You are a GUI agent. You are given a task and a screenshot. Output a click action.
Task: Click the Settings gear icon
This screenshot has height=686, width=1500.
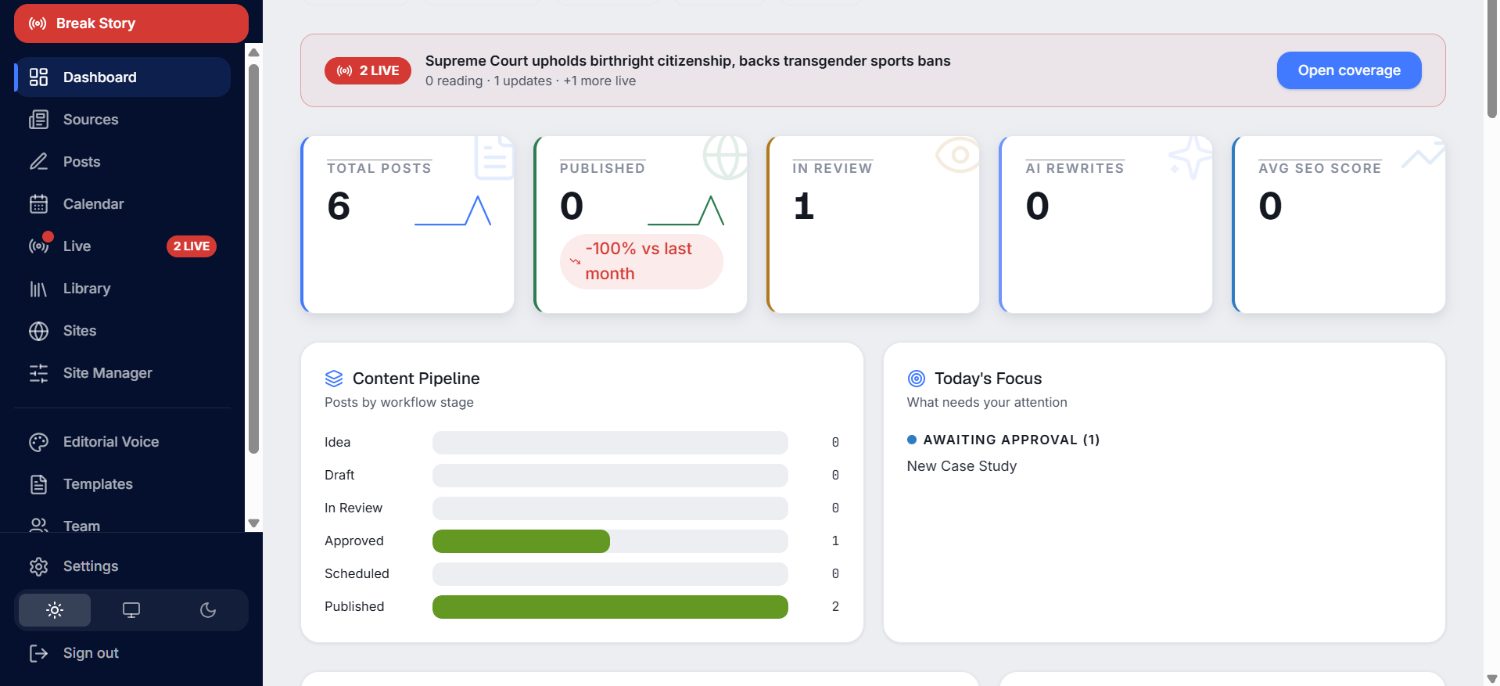pos(39,566)
